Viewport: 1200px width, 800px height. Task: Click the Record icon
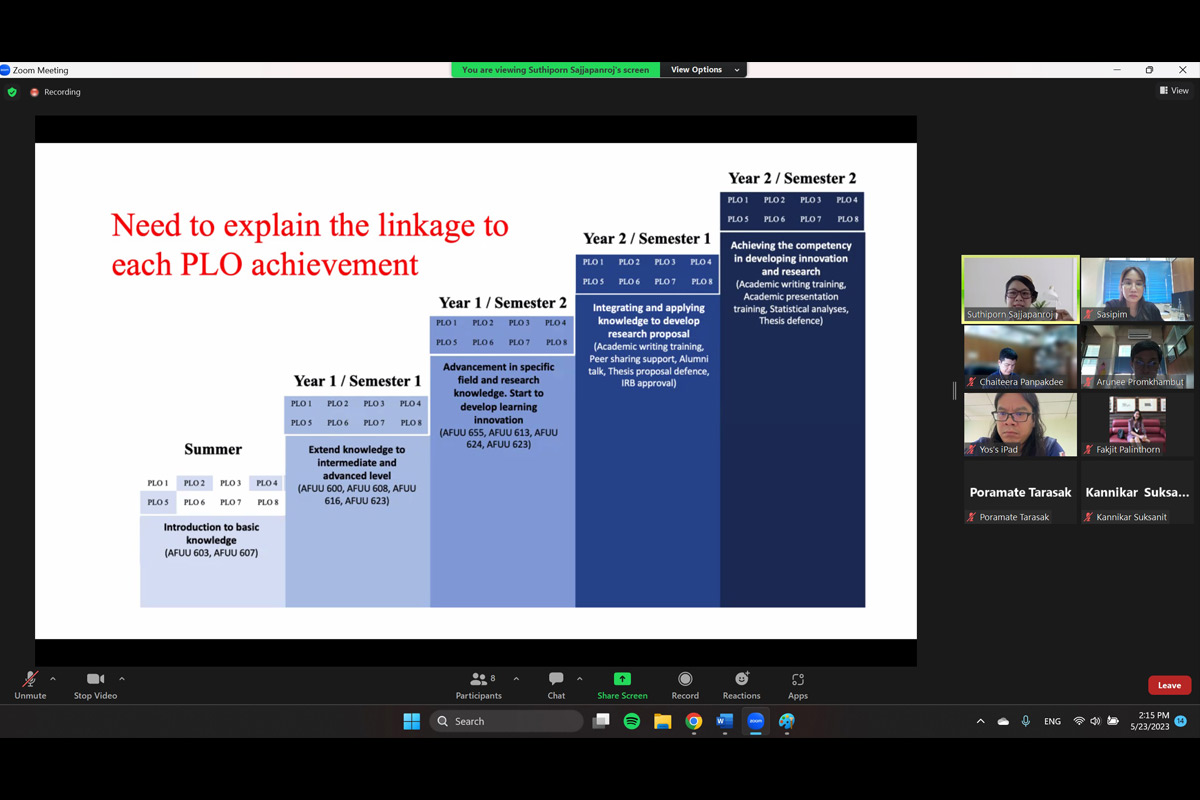coord(685,684)
